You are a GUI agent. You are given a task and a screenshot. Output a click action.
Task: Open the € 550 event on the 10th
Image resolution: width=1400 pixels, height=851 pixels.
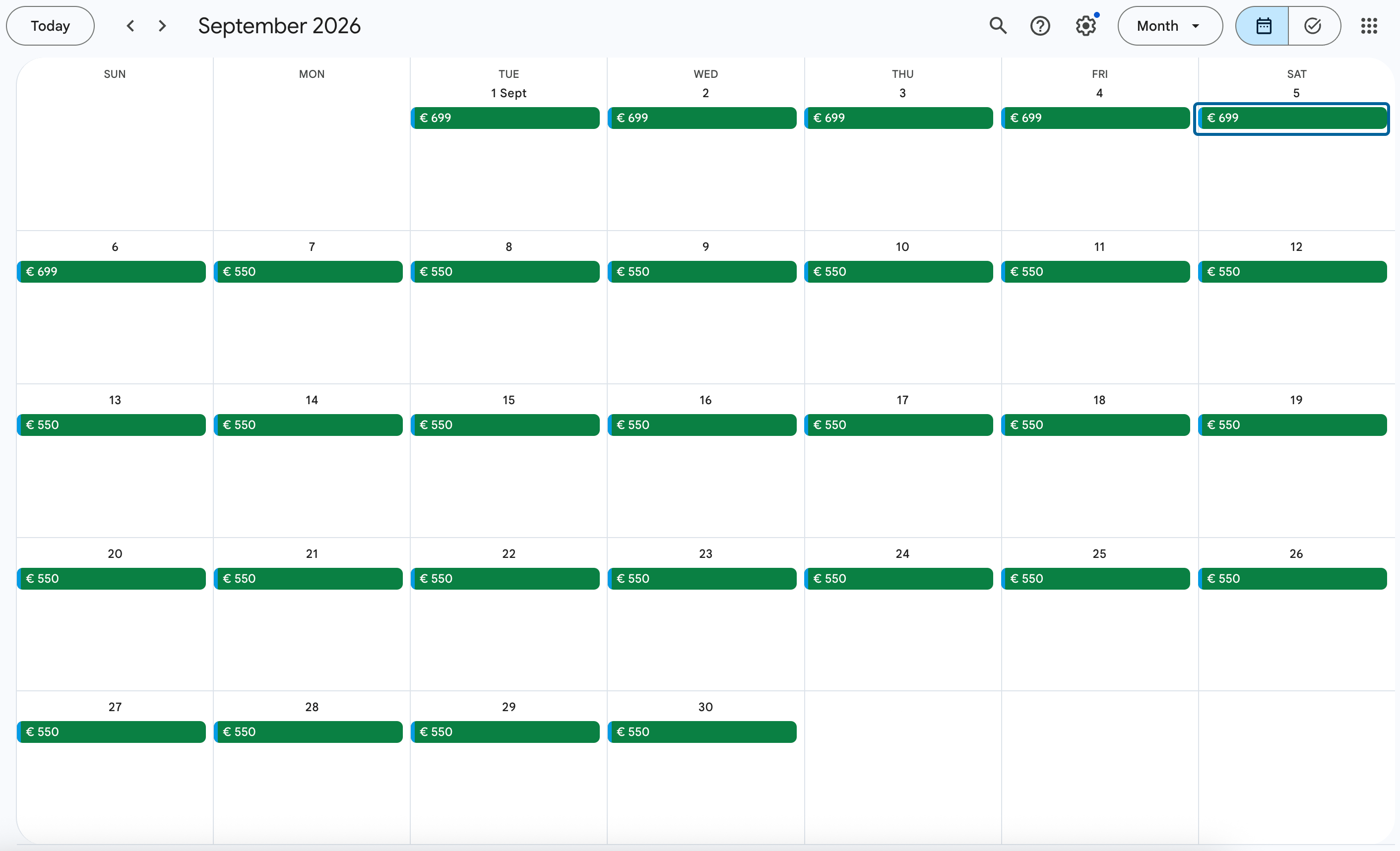(x=898, y=272)
